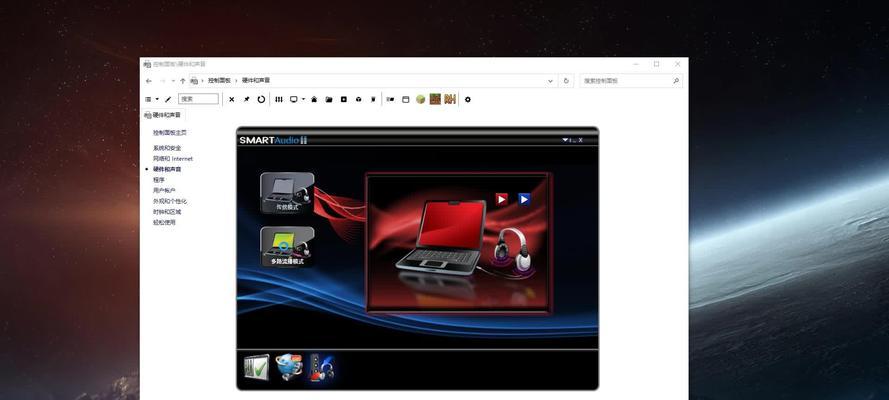Viewport: 889px width, 400px height.
Task: Open the dropdown arrow beside the list view icon
Action: click(x=157, y=99)
